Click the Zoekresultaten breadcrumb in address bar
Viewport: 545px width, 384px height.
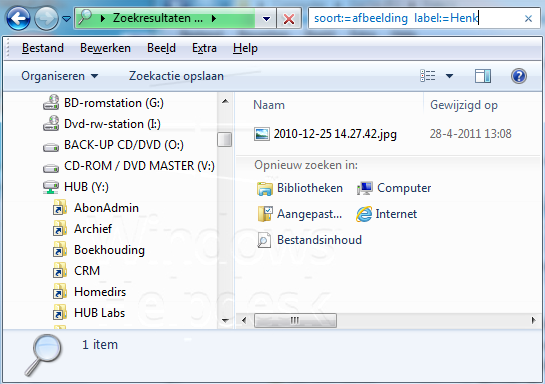(157, 18)
